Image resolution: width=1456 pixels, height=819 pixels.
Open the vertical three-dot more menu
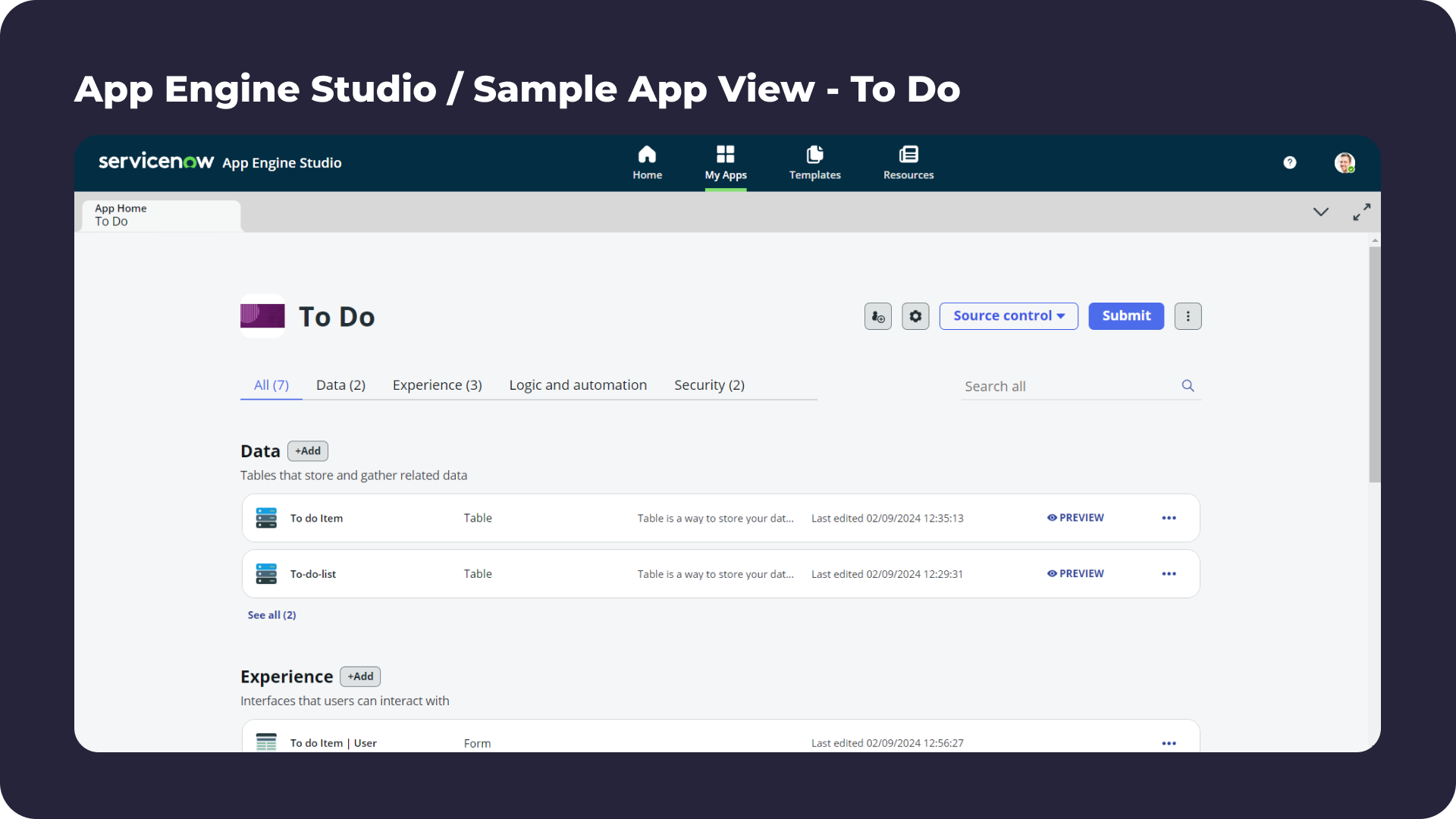[1188, 316]
